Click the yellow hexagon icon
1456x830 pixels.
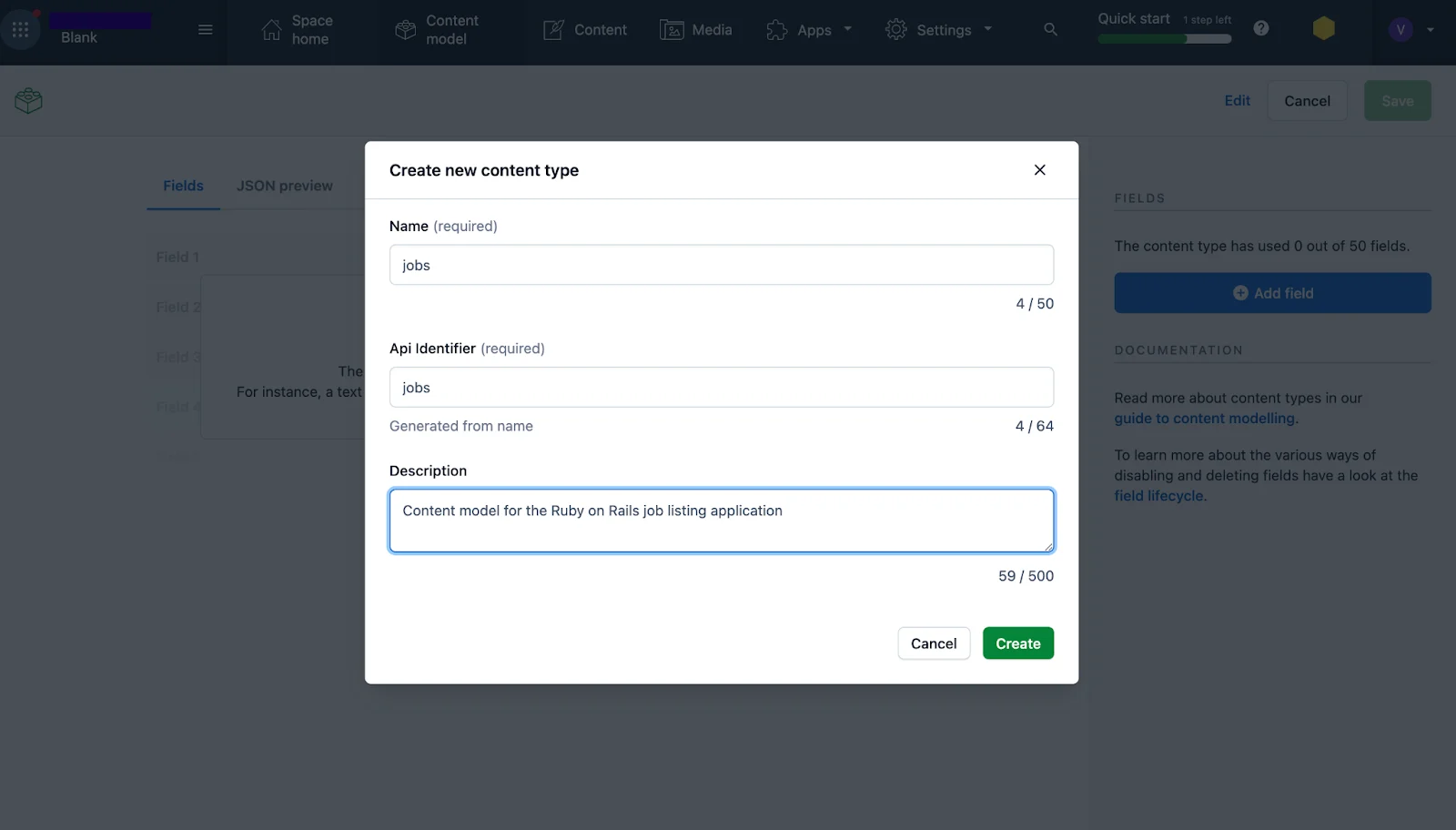point(1324,29)
